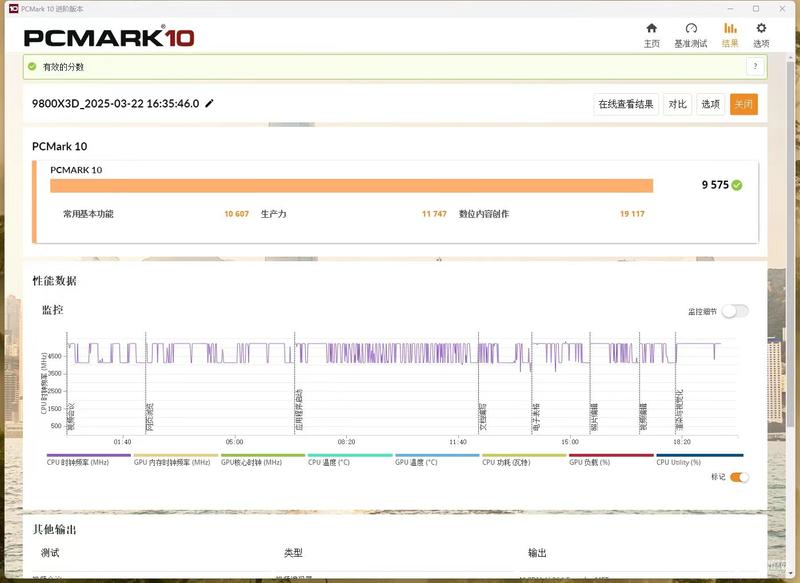Open the 基准测试 benchmarks section
Screen dimensions: 800x583
click(691, 35)
